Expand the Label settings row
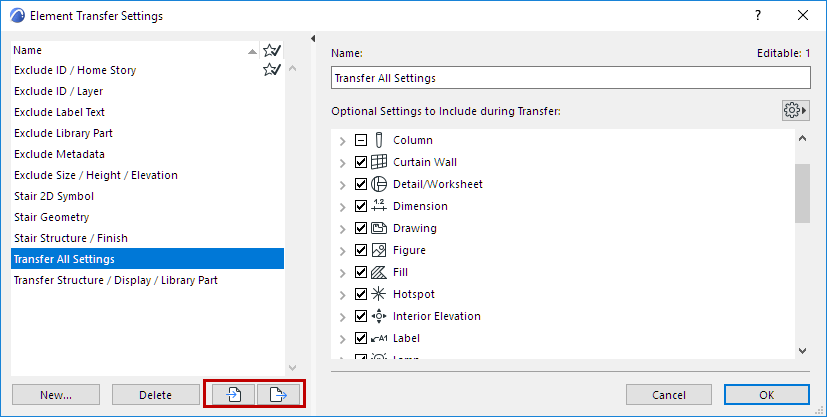Screen dimensions: 827x417 [x=344, y=338]
